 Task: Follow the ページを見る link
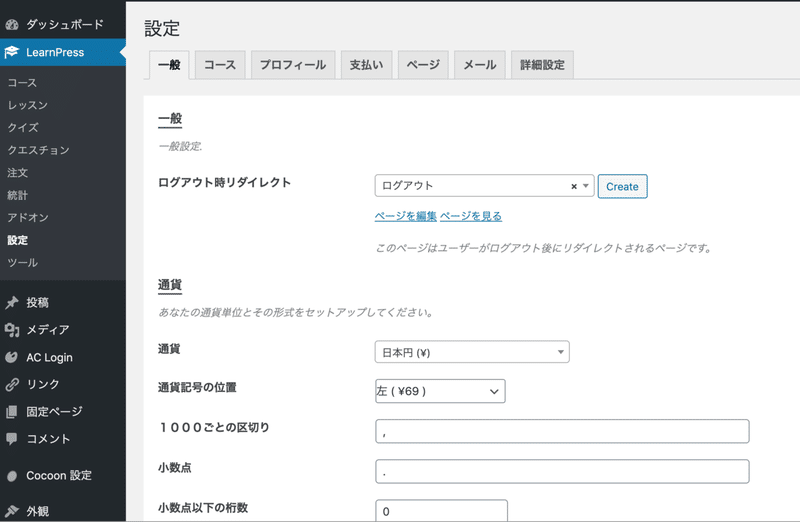pos(471,216)
